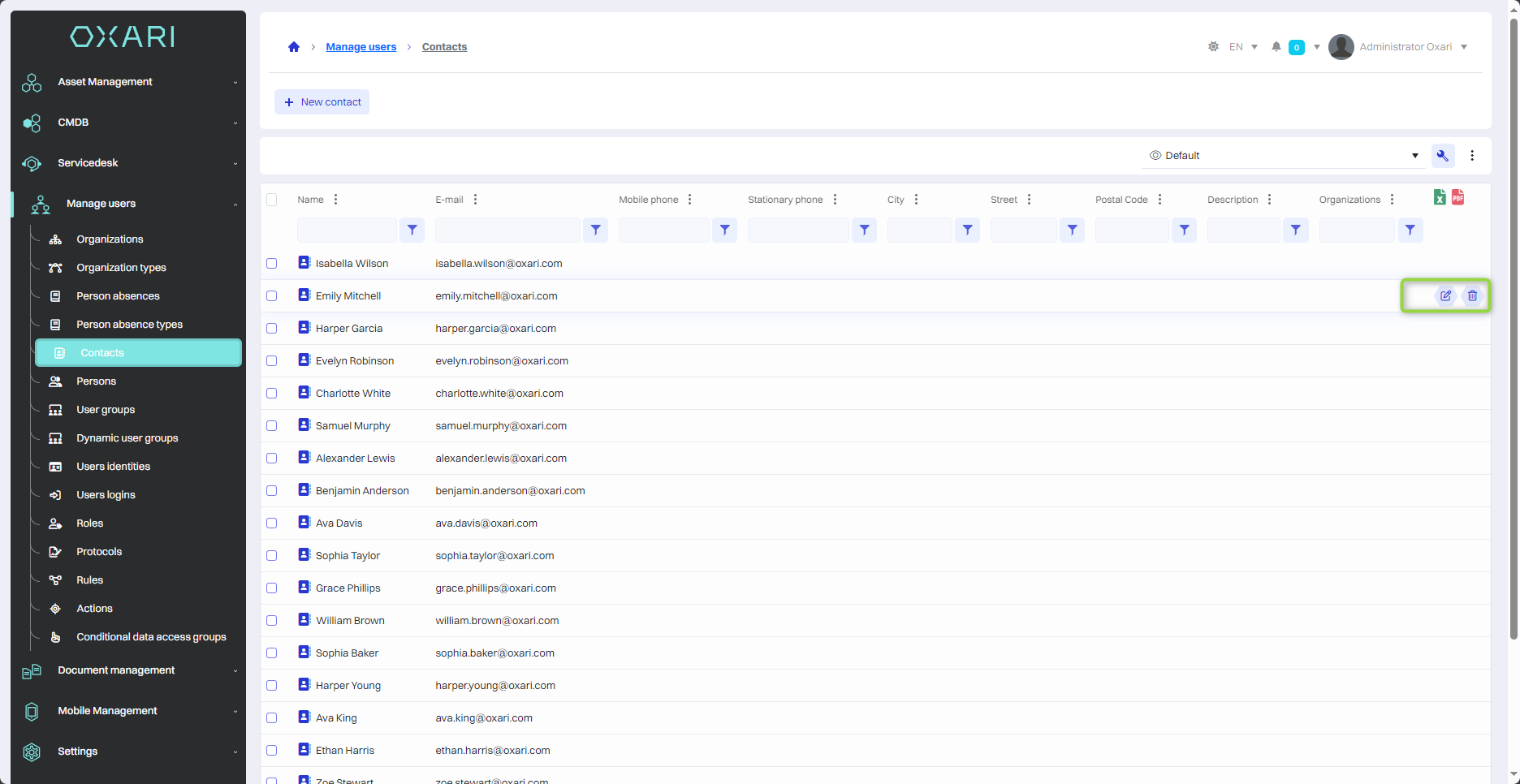
Task: Open Organizations in the sidebar
Action: 110,239
